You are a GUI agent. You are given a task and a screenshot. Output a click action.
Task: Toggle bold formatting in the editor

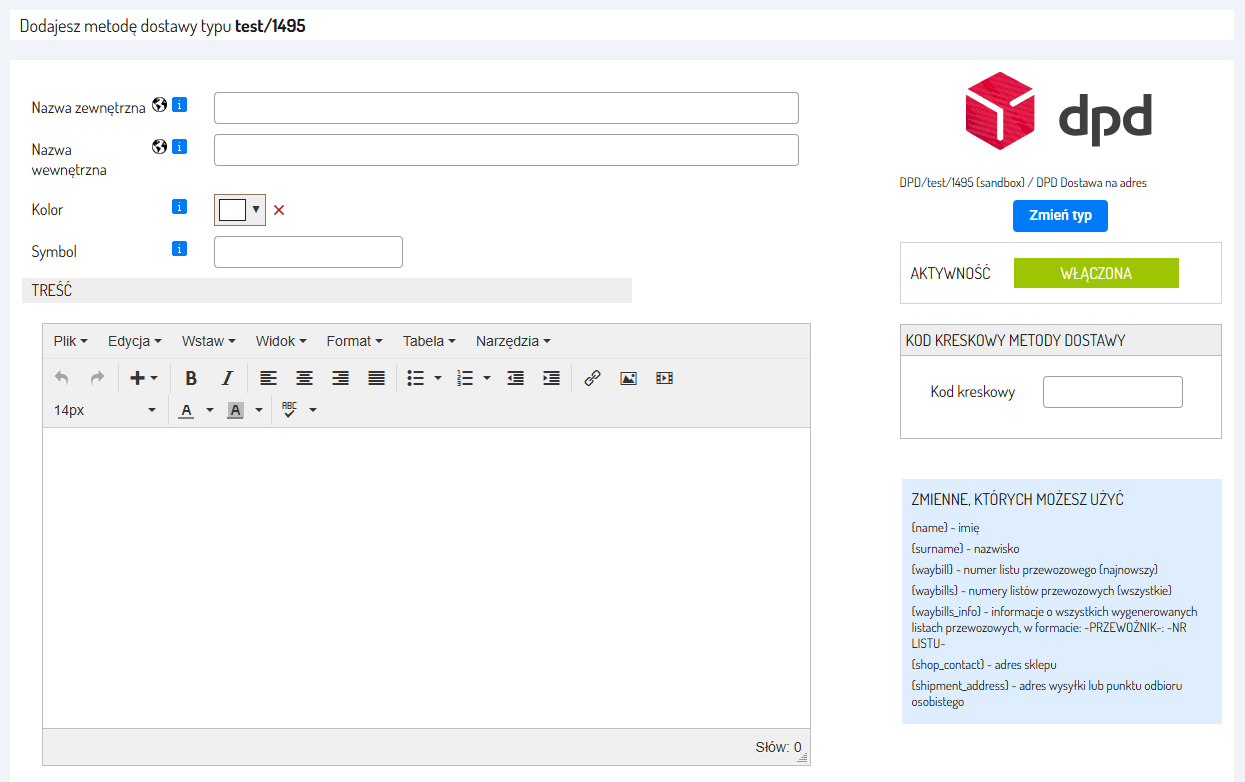191,378
